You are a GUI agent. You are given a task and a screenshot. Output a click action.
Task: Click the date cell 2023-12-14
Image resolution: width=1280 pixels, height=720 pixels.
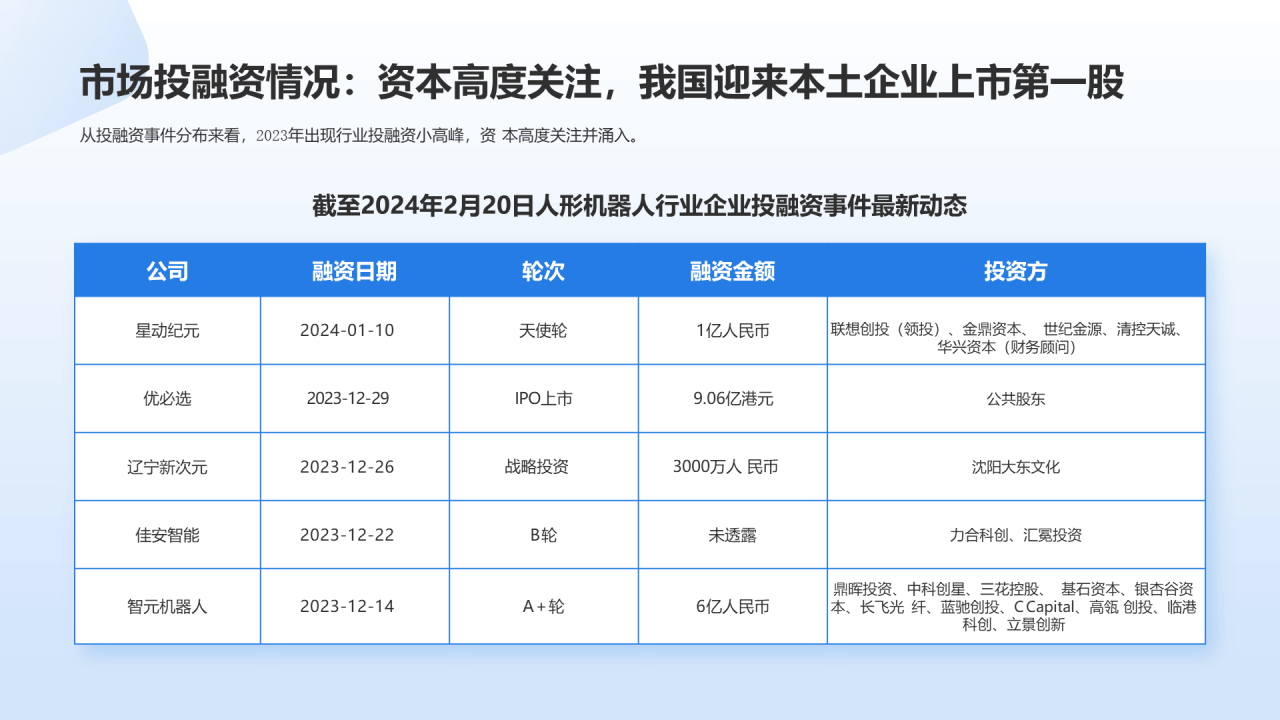click(x=355, y=606)
